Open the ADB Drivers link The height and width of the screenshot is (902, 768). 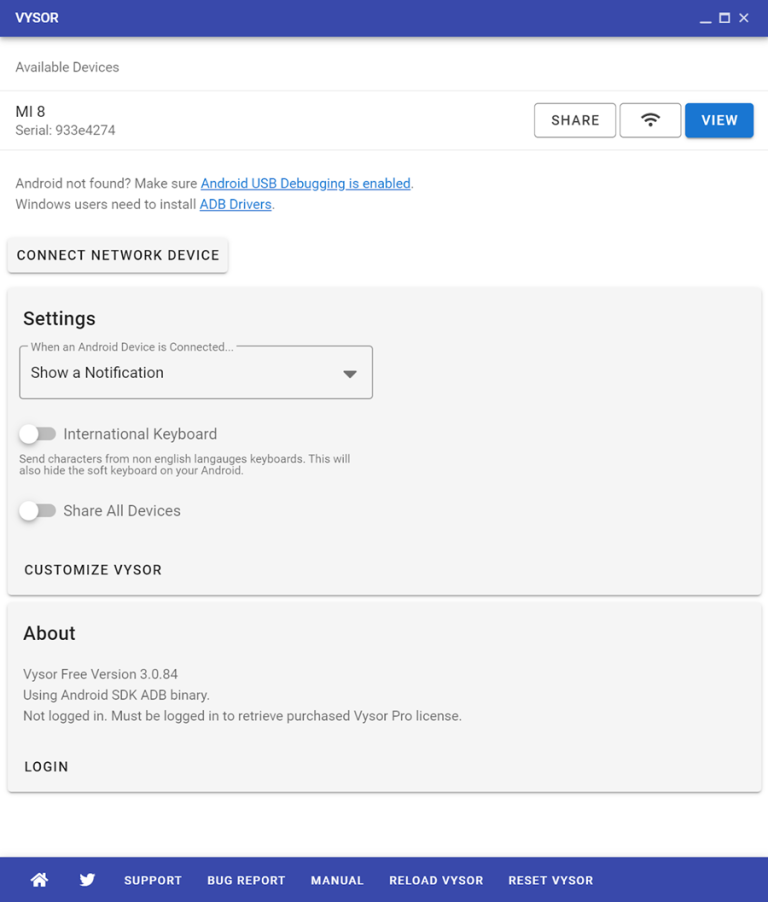click(x=235, y=204)
